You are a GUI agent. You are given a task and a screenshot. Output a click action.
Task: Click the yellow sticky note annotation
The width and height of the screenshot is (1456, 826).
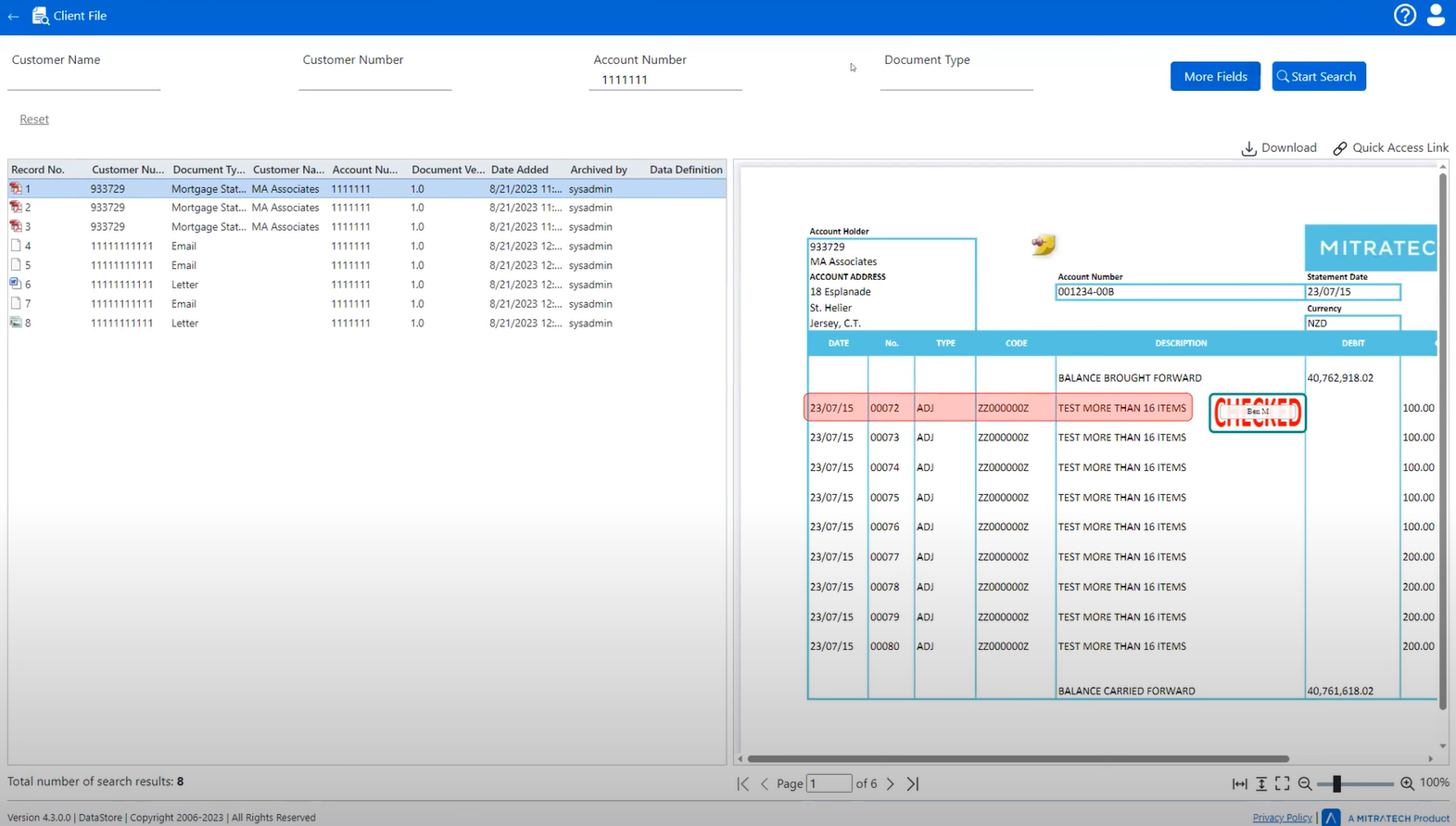1044,244
